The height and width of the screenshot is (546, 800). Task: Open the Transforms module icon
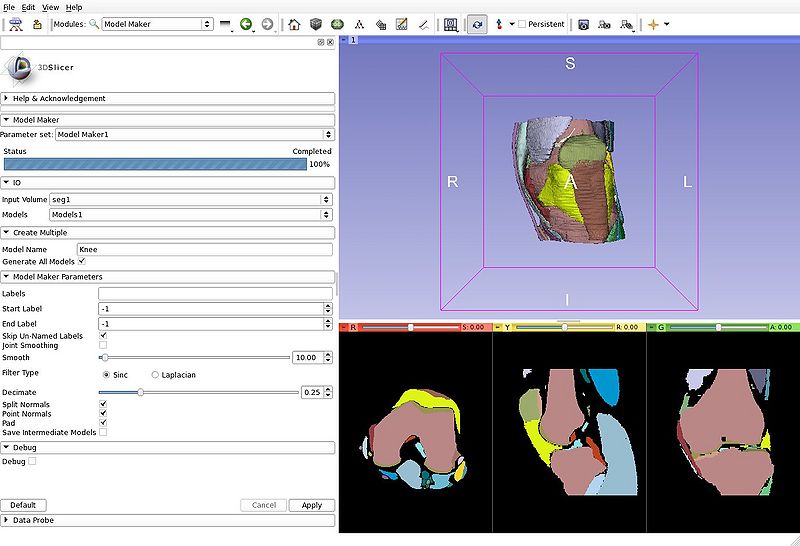pyautogui.click(x=359, y=24)
